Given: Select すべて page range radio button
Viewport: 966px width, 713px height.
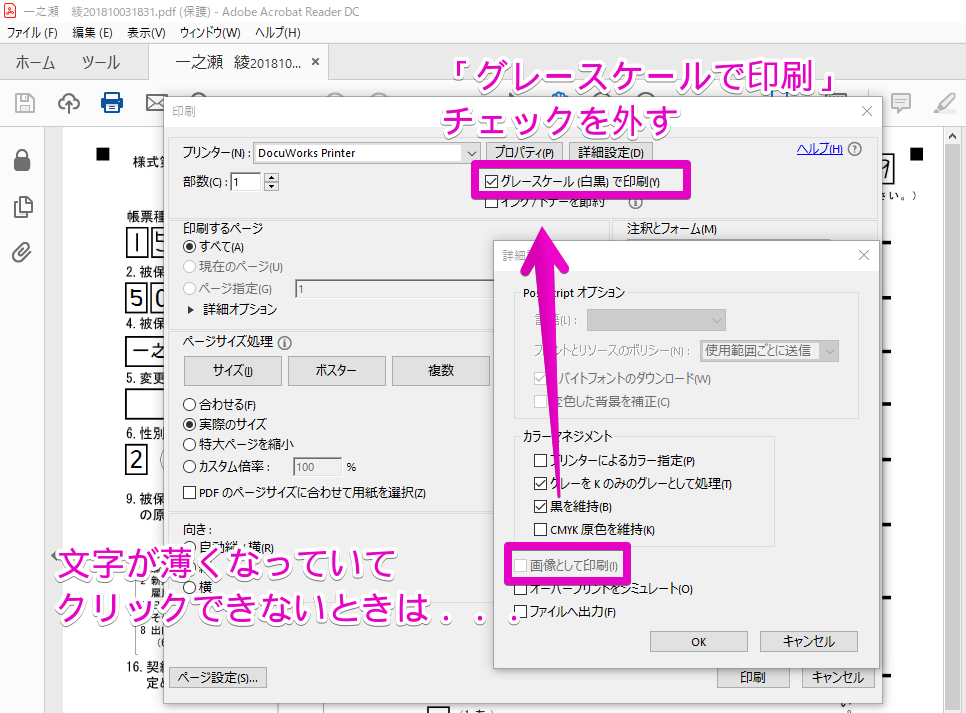Looking at the screenshot, I should point(190,246).
